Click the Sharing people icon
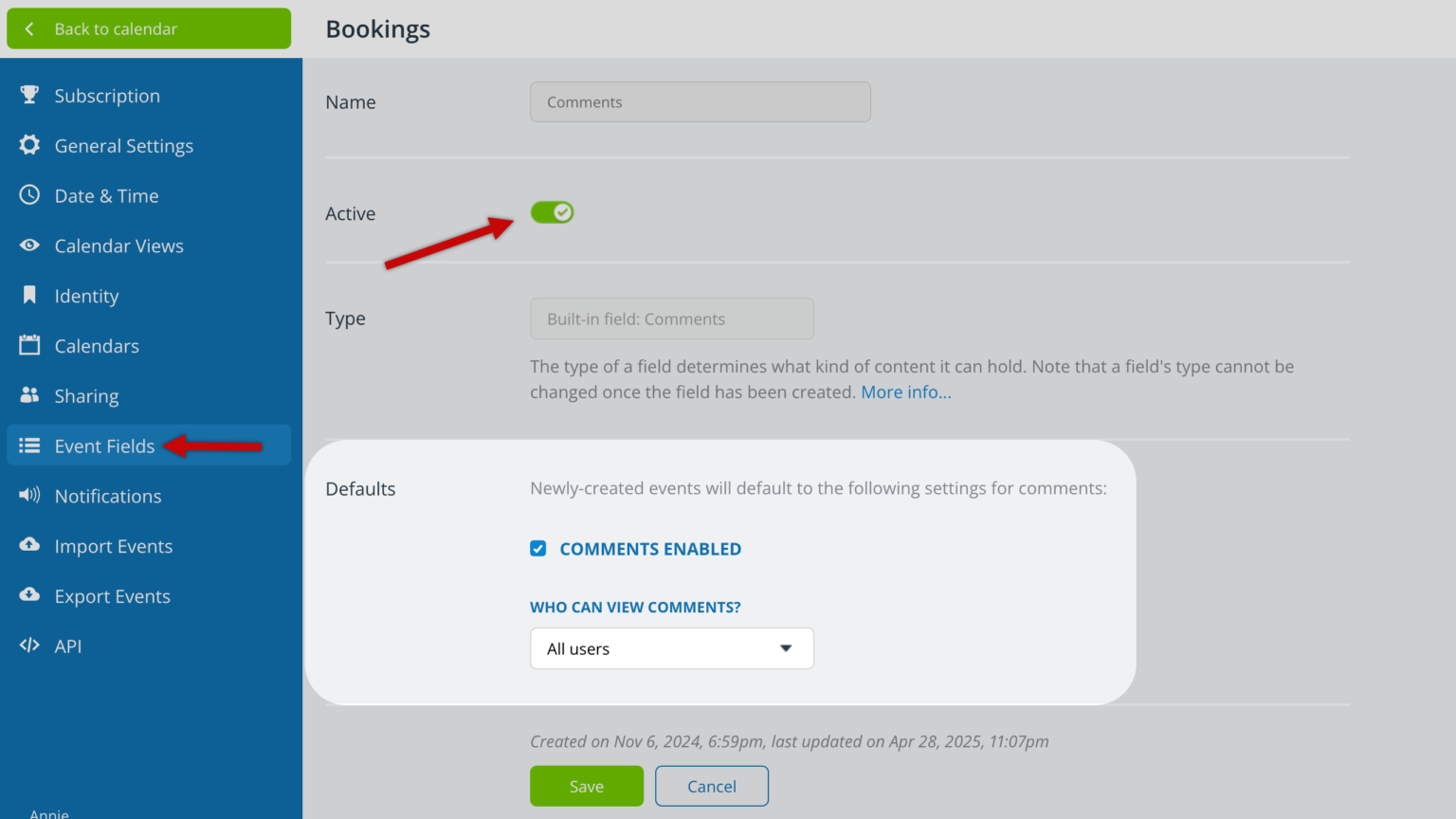 click(x=28, y=395)
